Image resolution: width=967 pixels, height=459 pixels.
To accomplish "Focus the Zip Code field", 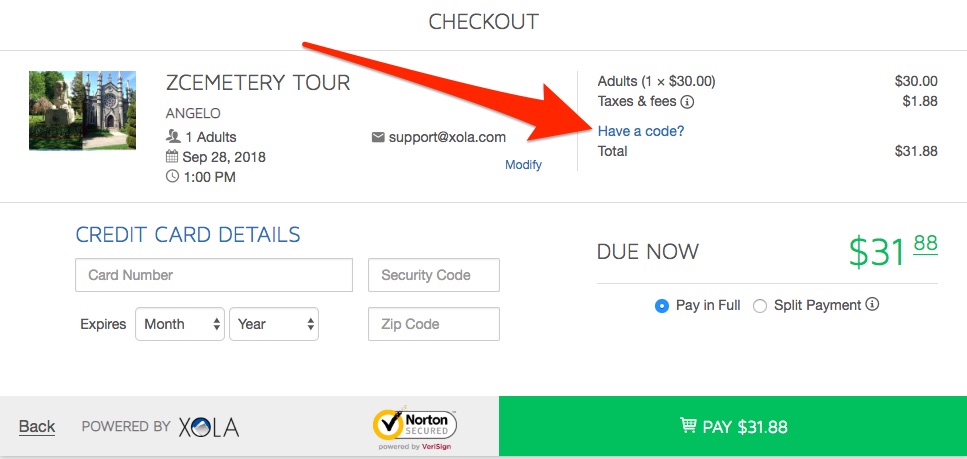I will pos(434,324).
